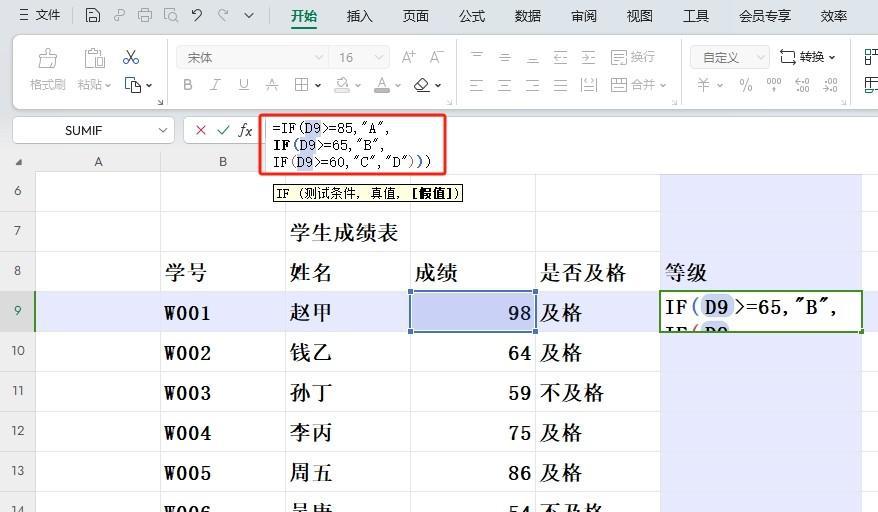Align text left
This screenshot has width=878, height=512.
(x=477, y=85)
